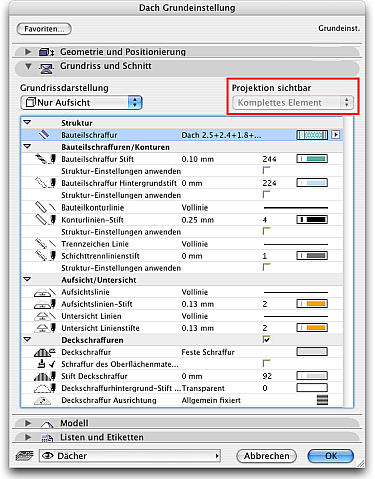This screenshot has height=479, width=375.
Task: Expand Listen und Etiketten panel
Action: 28,437
